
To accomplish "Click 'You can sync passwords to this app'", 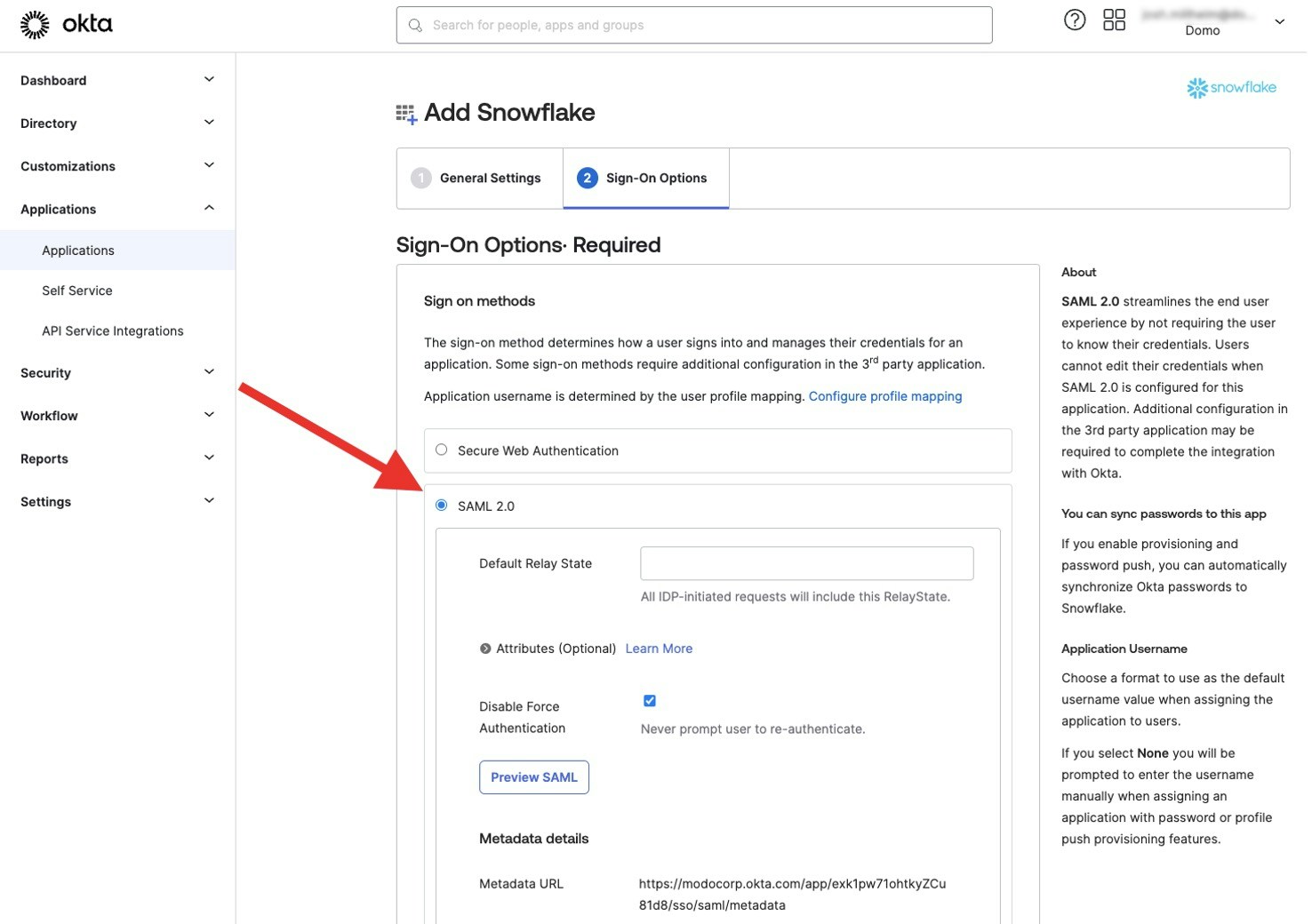I will 1164,514.
